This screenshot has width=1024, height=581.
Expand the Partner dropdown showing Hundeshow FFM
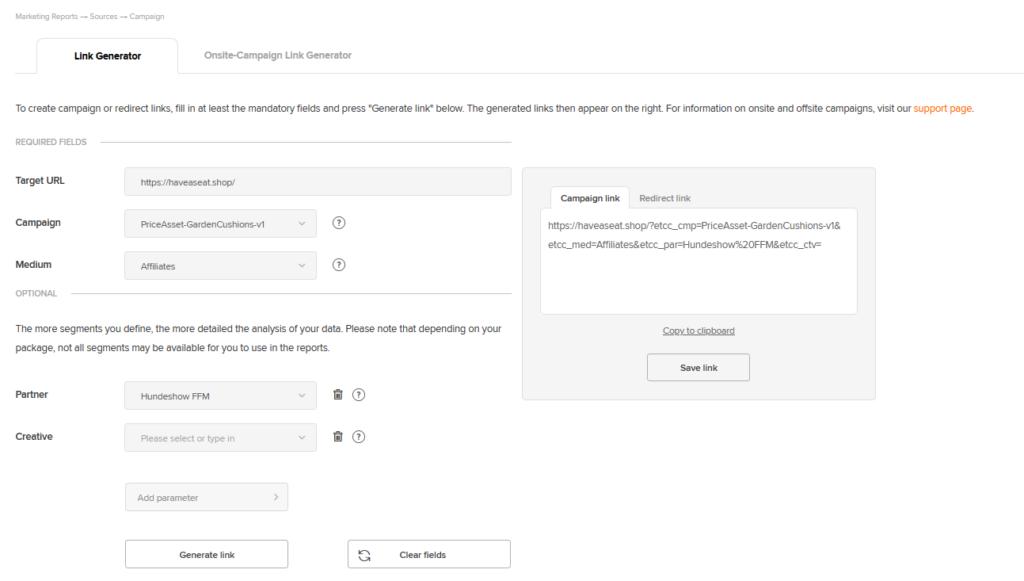click(221, 396)
